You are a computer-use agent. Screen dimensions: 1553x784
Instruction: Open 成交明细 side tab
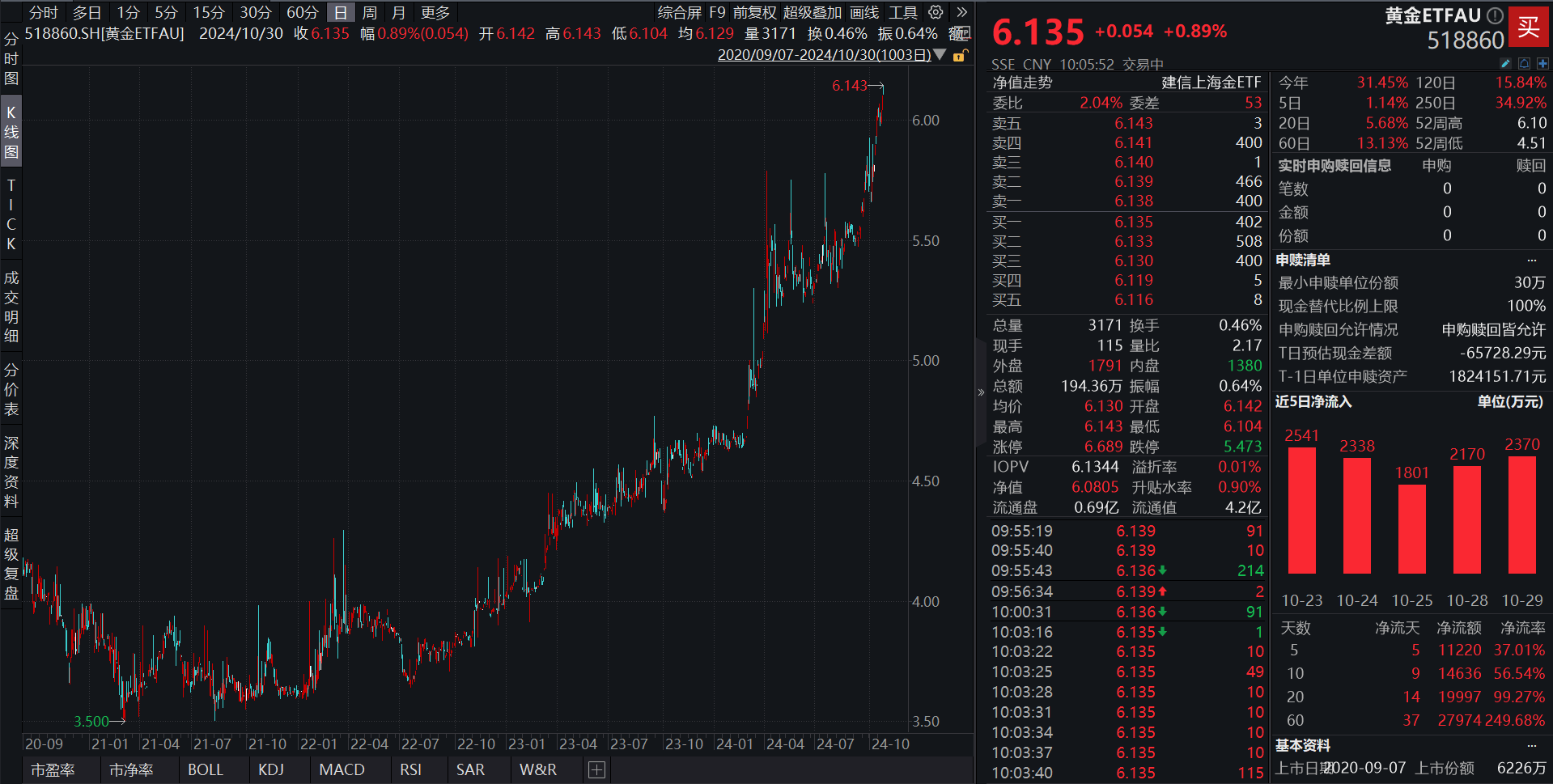(11, 307)
